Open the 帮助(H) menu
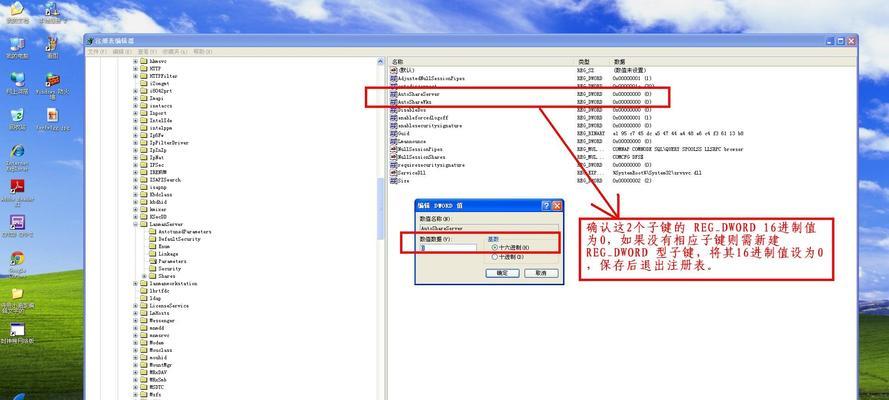Image resolution: width=889 pixels, height=400 pixels. point(202,52)
